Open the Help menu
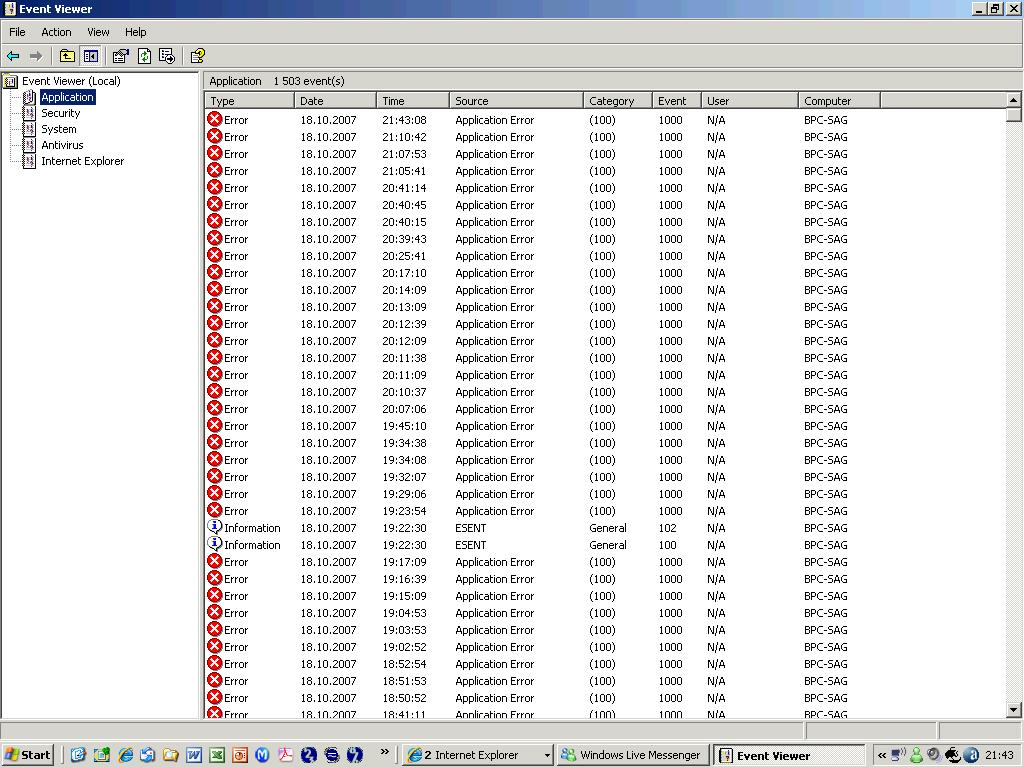Viewport: 1024px width, 768px height. pos(136,32)
